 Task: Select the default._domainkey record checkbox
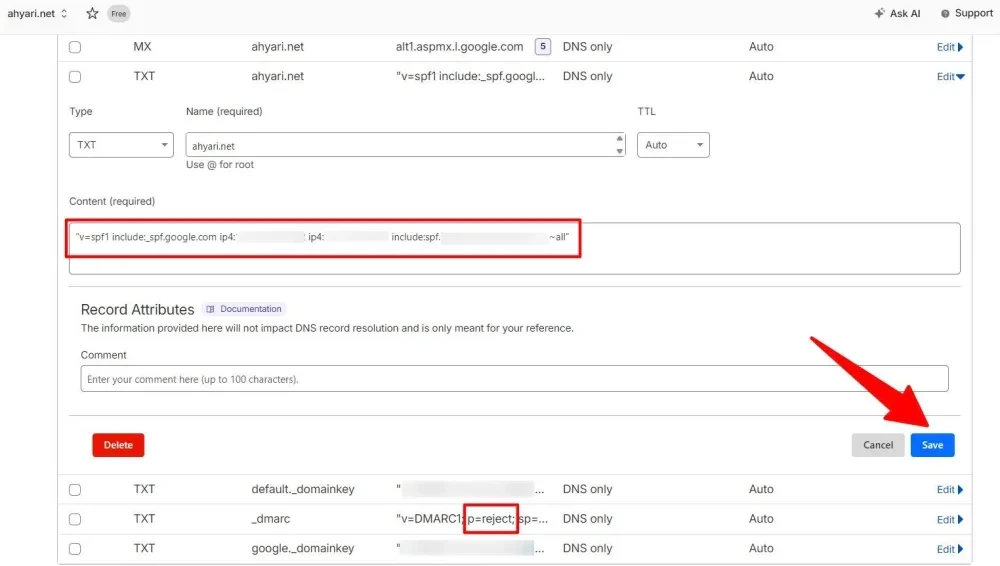[x=75, y=489]
